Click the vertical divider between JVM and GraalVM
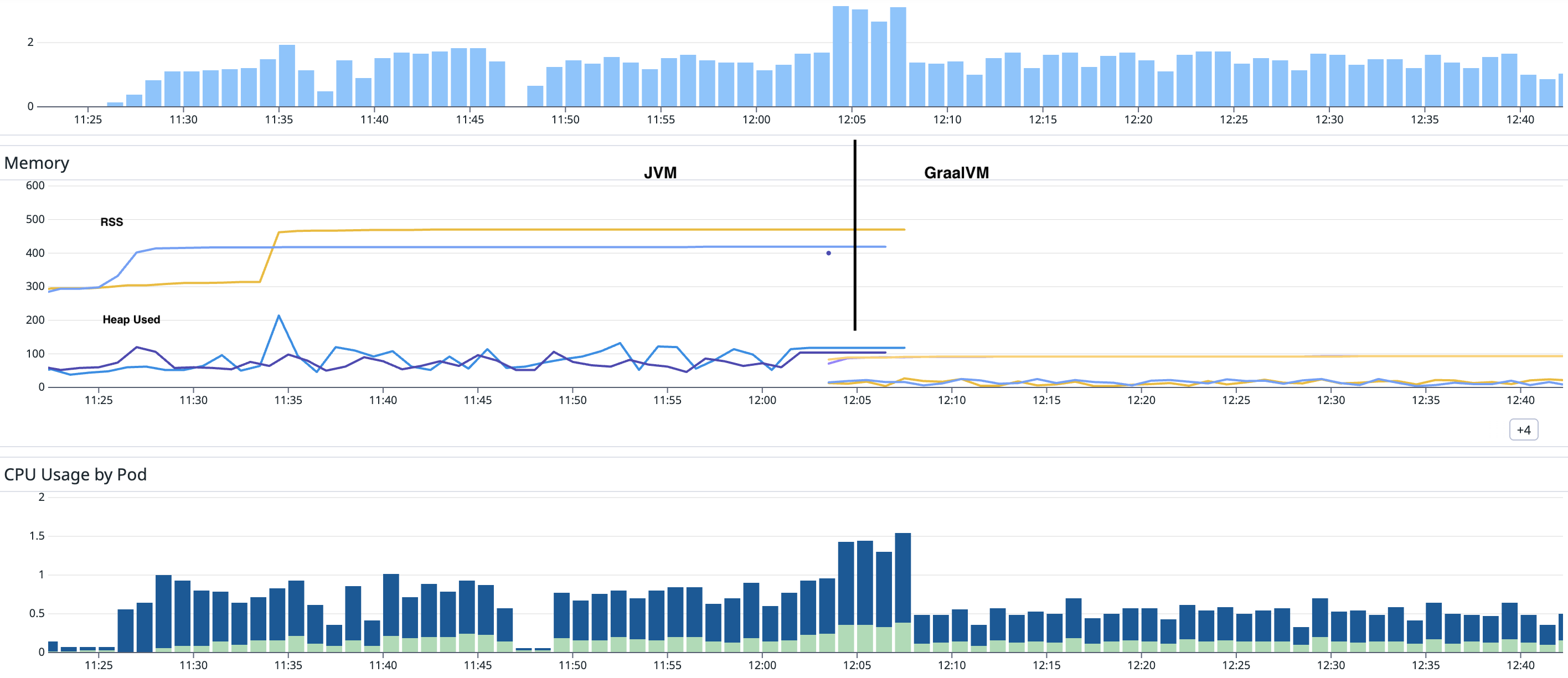The width and height of the screenshot is (1568, 678). click(x=855, y=244)
